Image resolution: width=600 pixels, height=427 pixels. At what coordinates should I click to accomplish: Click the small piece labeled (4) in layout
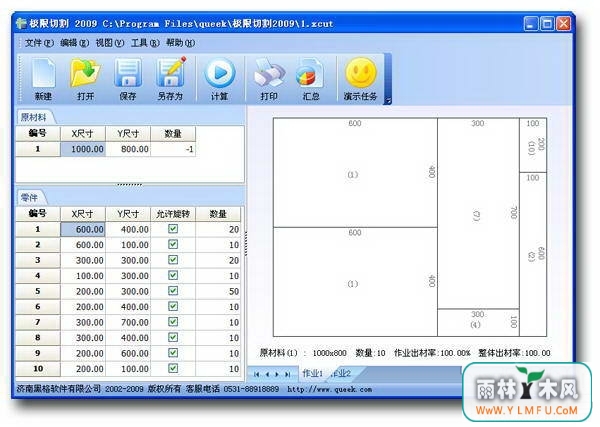pyautogui.click(x=478, y=323)
